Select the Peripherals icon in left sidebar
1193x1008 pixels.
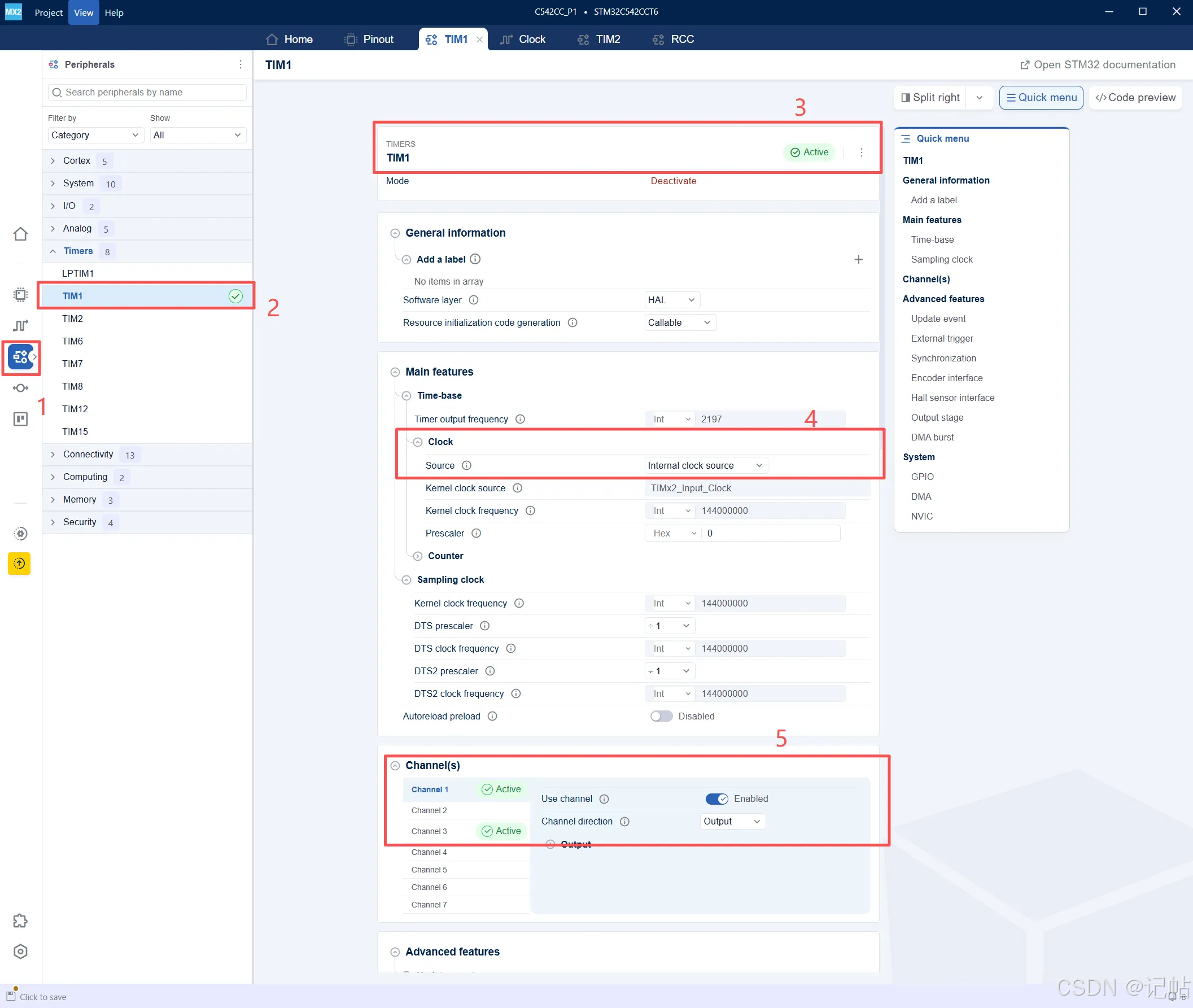click(20, 357)
